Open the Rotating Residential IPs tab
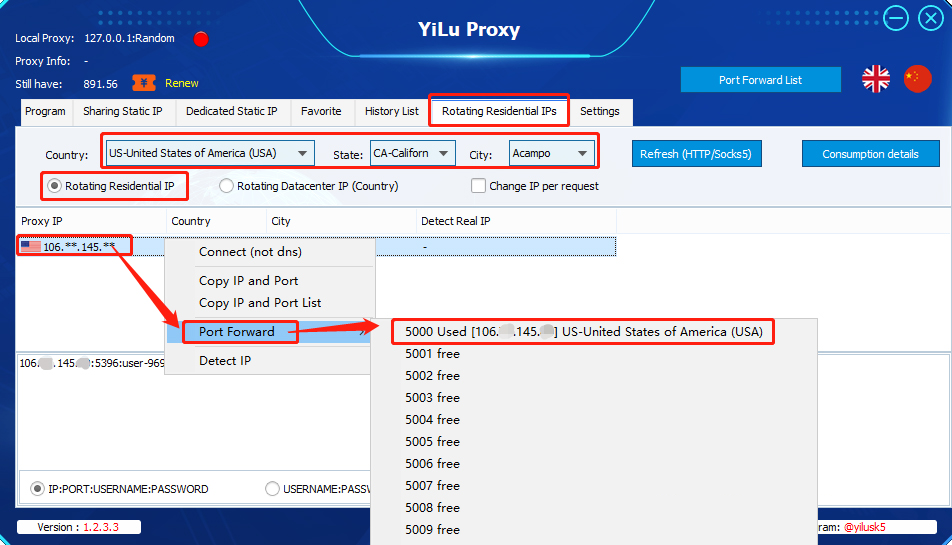952x545 pixels. point(499,112)
